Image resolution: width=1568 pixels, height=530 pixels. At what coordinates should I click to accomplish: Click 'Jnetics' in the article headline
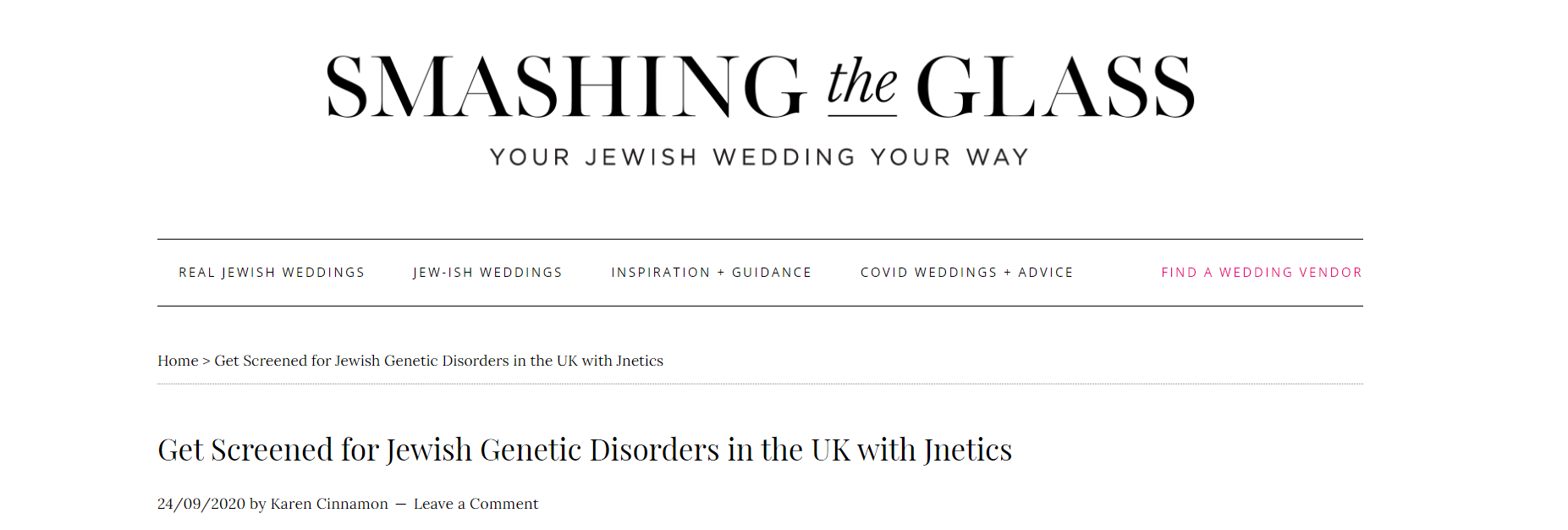tap(967, 450)
